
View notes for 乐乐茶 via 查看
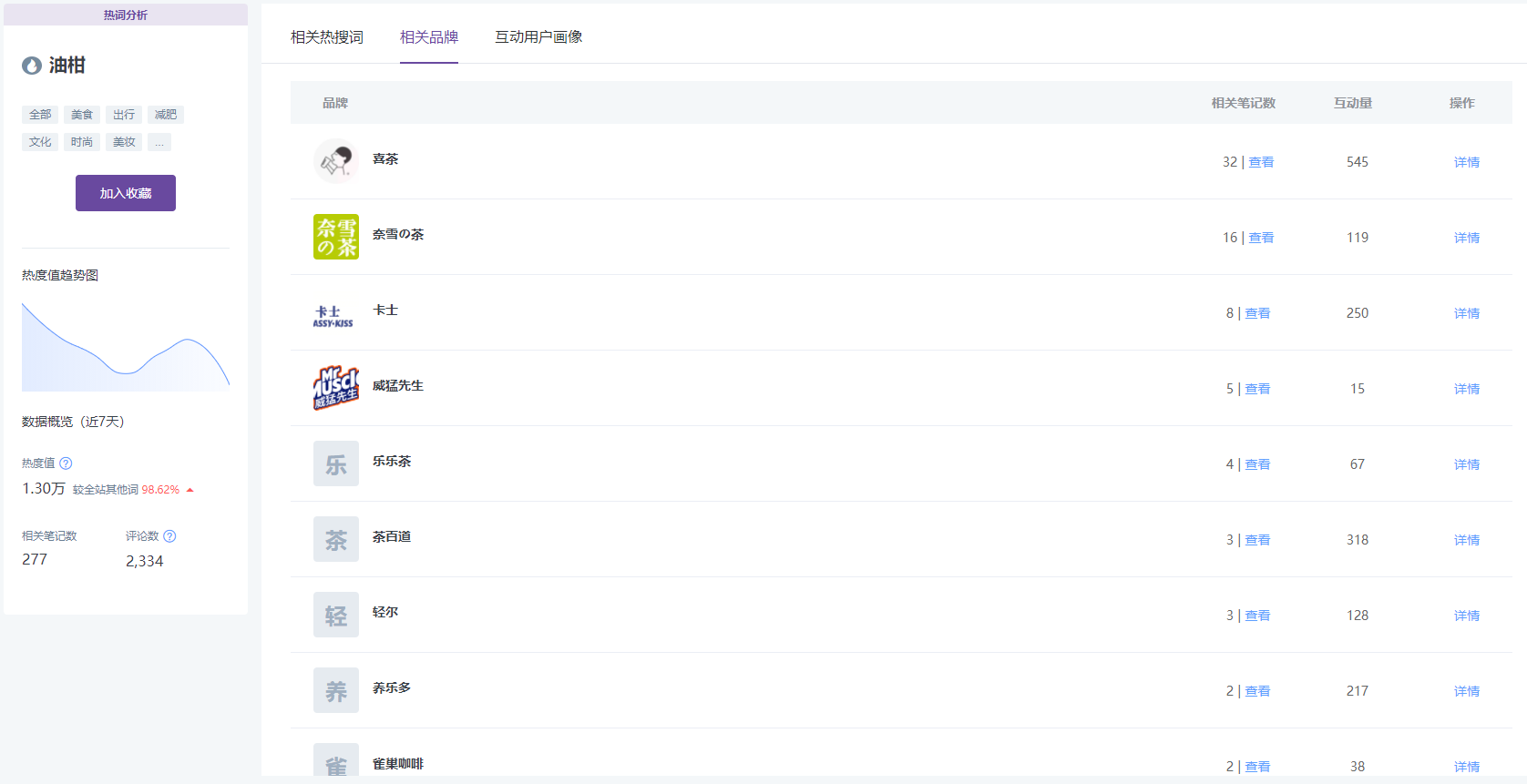(1257, 464)
